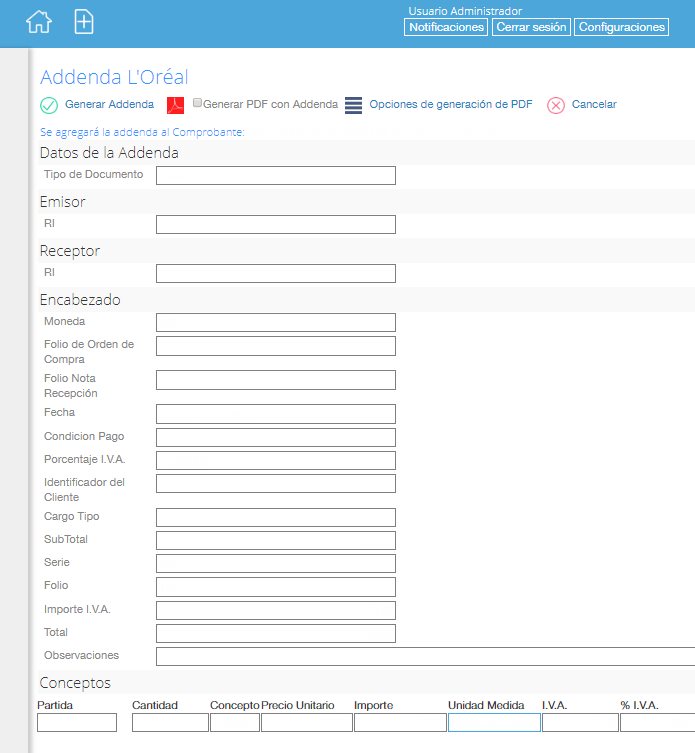This screenshot has height=753, width=695.
Task: Click the Generar Addenda link
Action: pyautogui.click(x=110, y=104)
